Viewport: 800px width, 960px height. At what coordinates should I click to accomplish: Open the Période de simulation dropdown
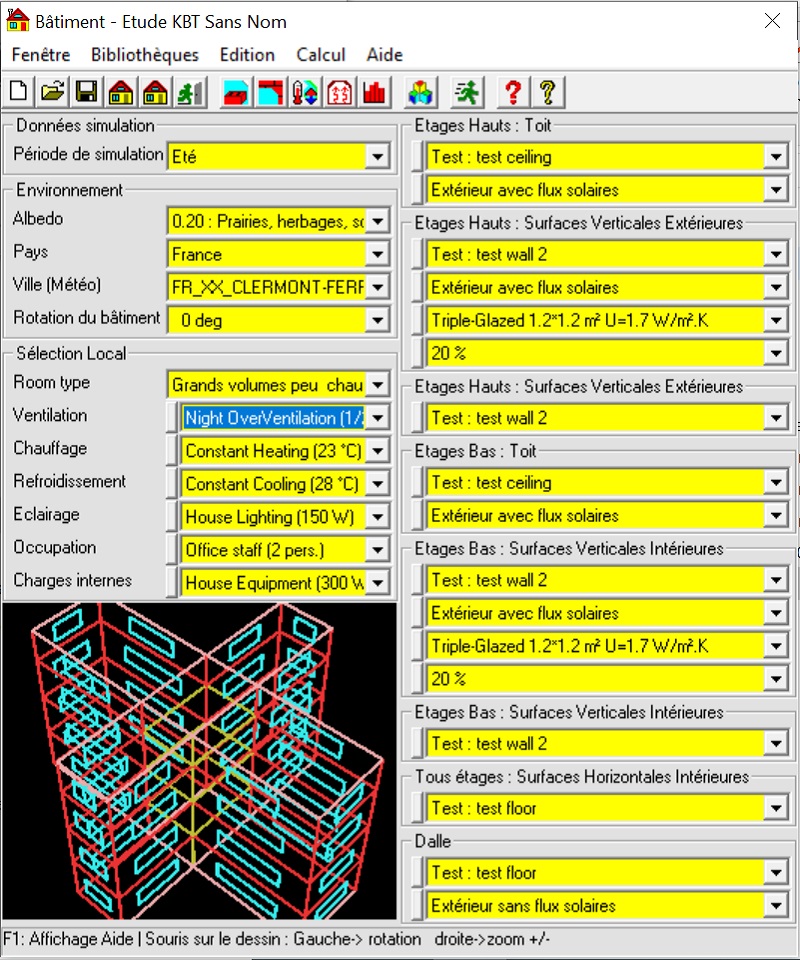click(376, 157)
